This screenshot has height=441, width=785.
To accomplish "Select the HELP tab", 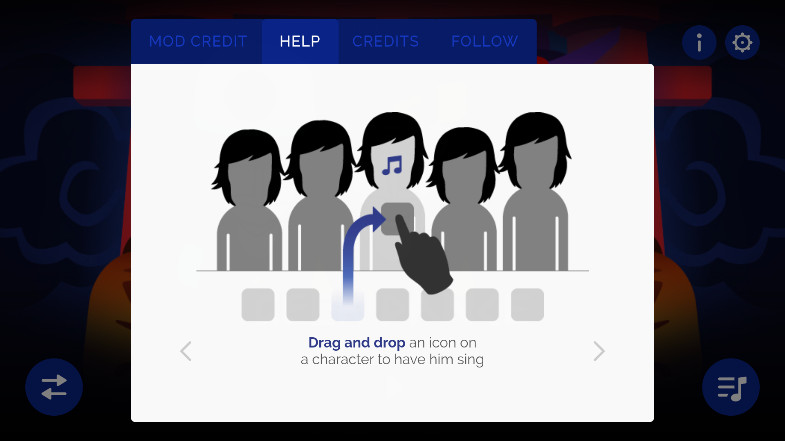I will (300, 42).
